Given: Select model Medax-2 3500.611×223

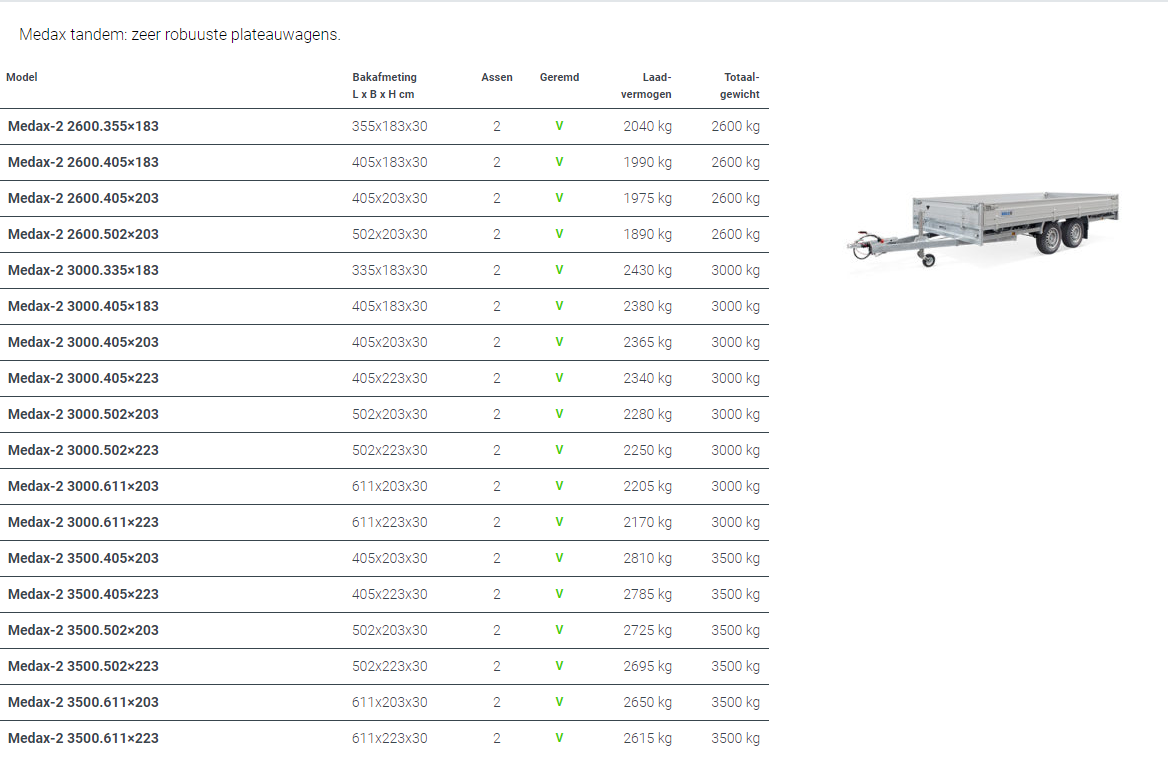Looking at the screenshot, I should [x=83, y=738].
